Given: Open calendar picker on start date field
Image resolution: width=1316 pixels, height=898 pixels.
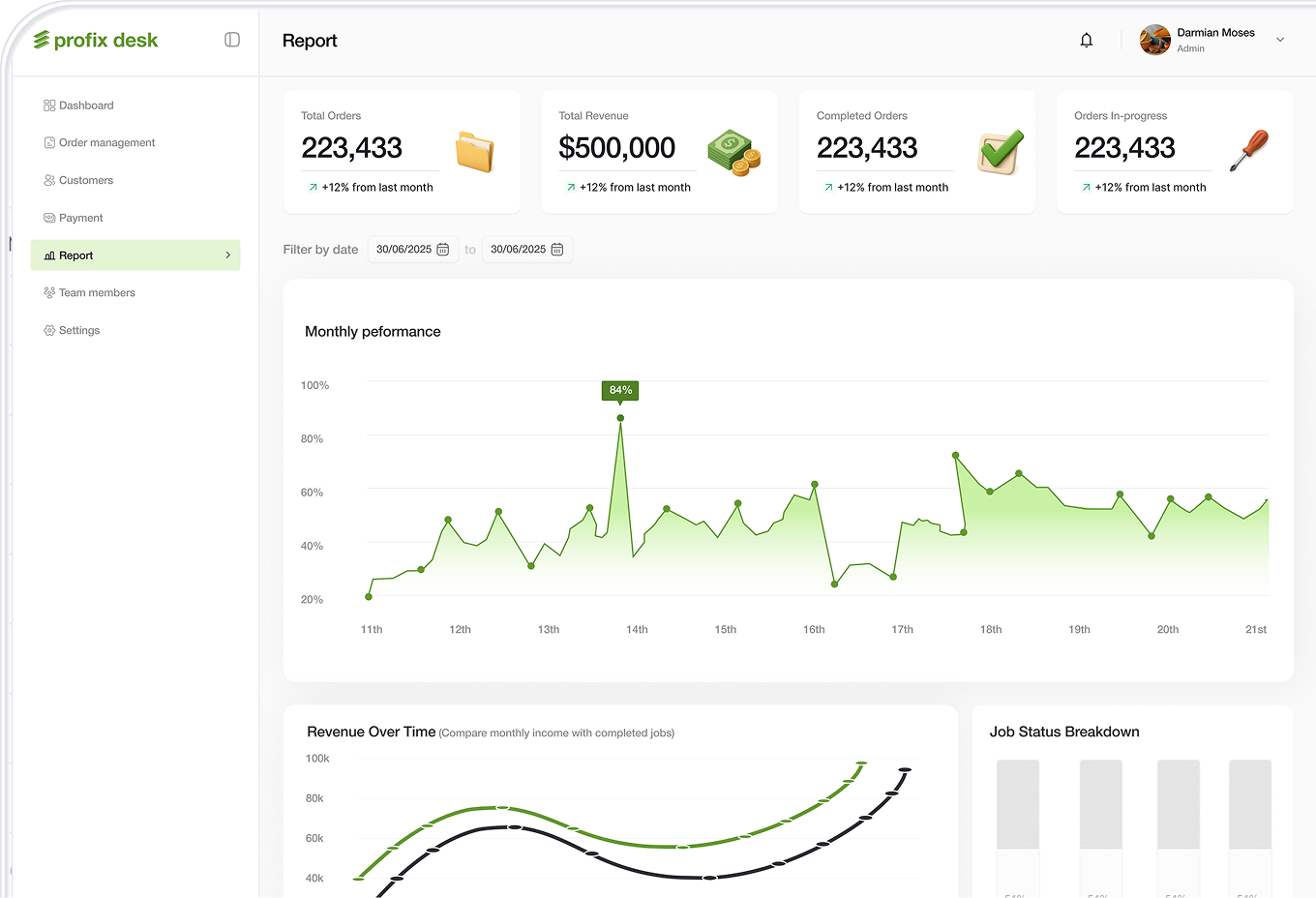Looking at the screenshot, I should pos(443,250).
